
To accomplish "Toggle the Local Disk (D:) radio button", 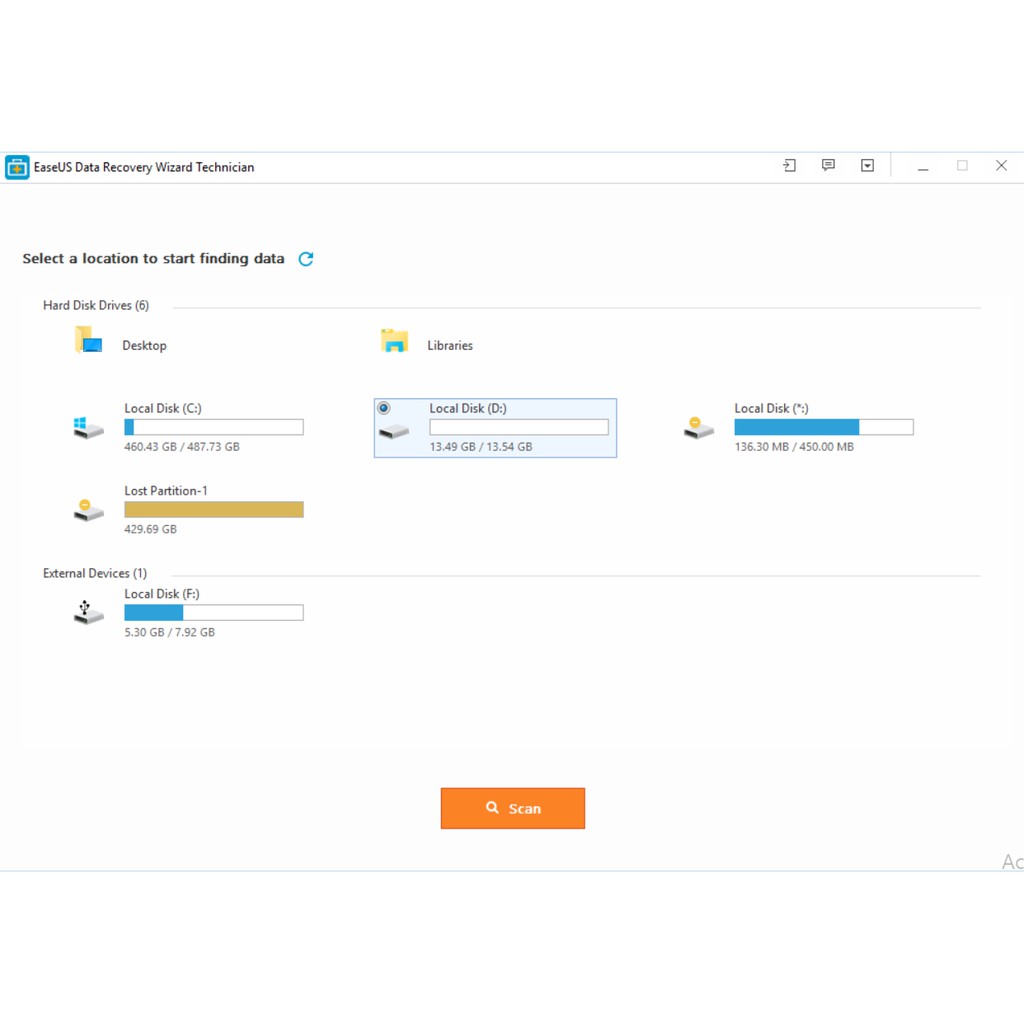I will click(x=384, y=408).
